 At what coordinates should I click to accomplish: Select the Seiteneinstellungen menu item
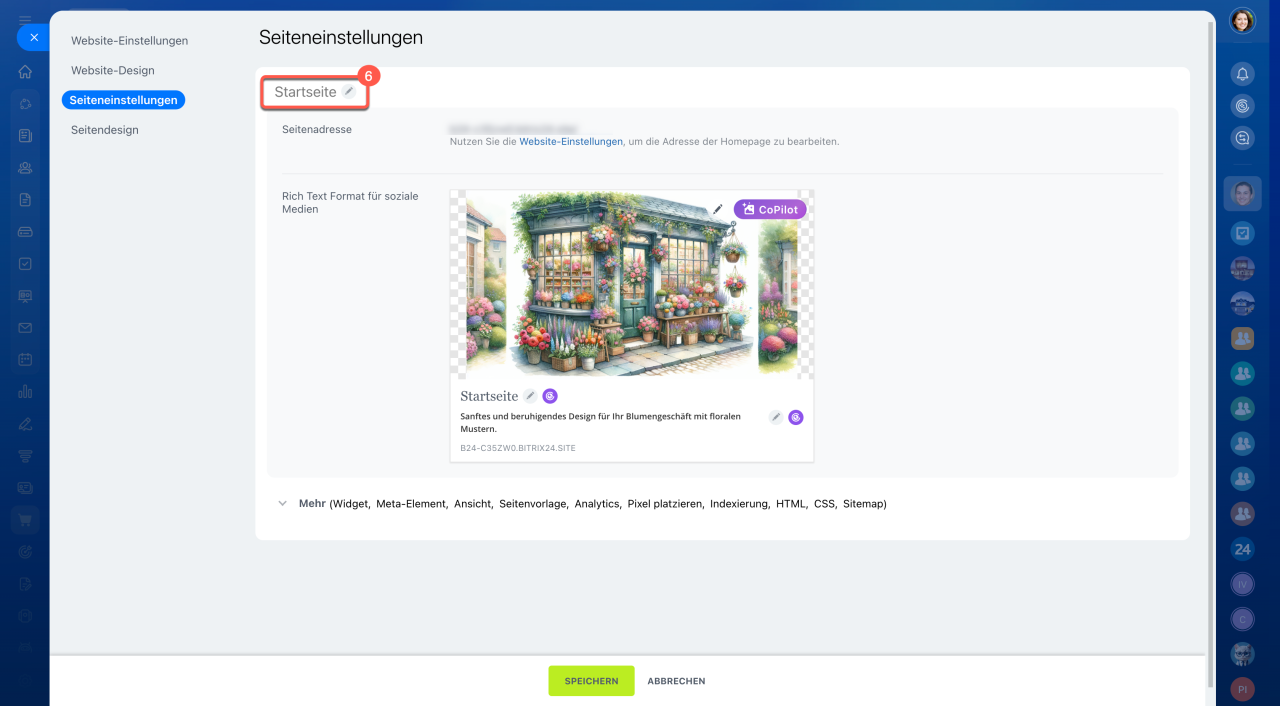[123, 100]
